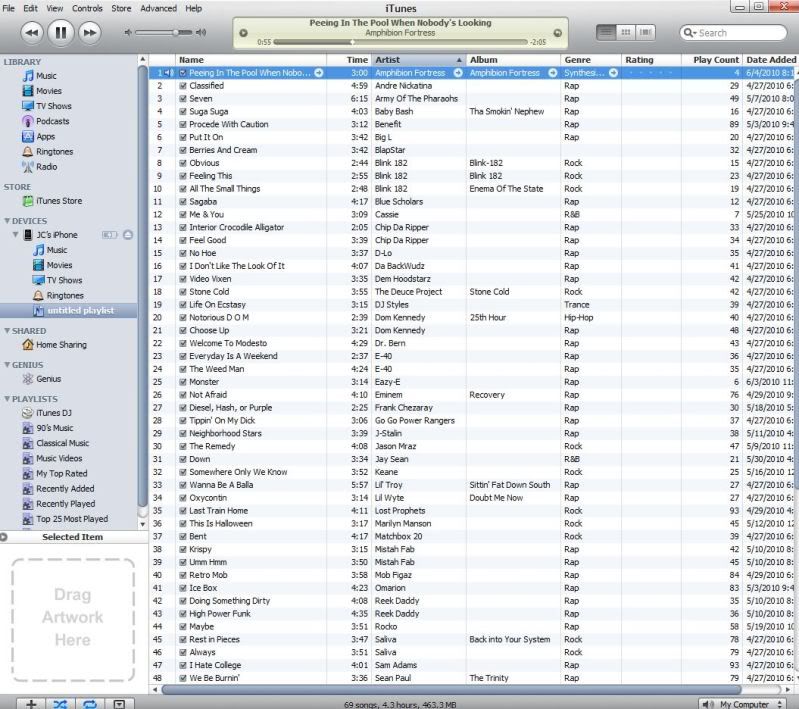Collapse the DEVICES section

pyautogui.click(x=7, y=221)
